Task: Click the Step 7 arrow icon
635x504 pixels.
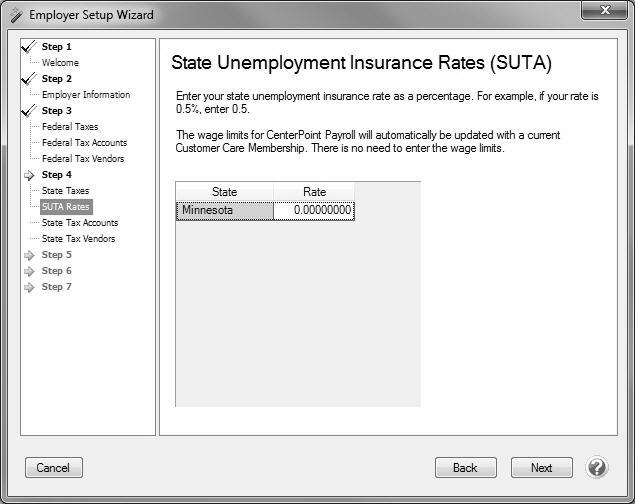Action: coord(29,287)
